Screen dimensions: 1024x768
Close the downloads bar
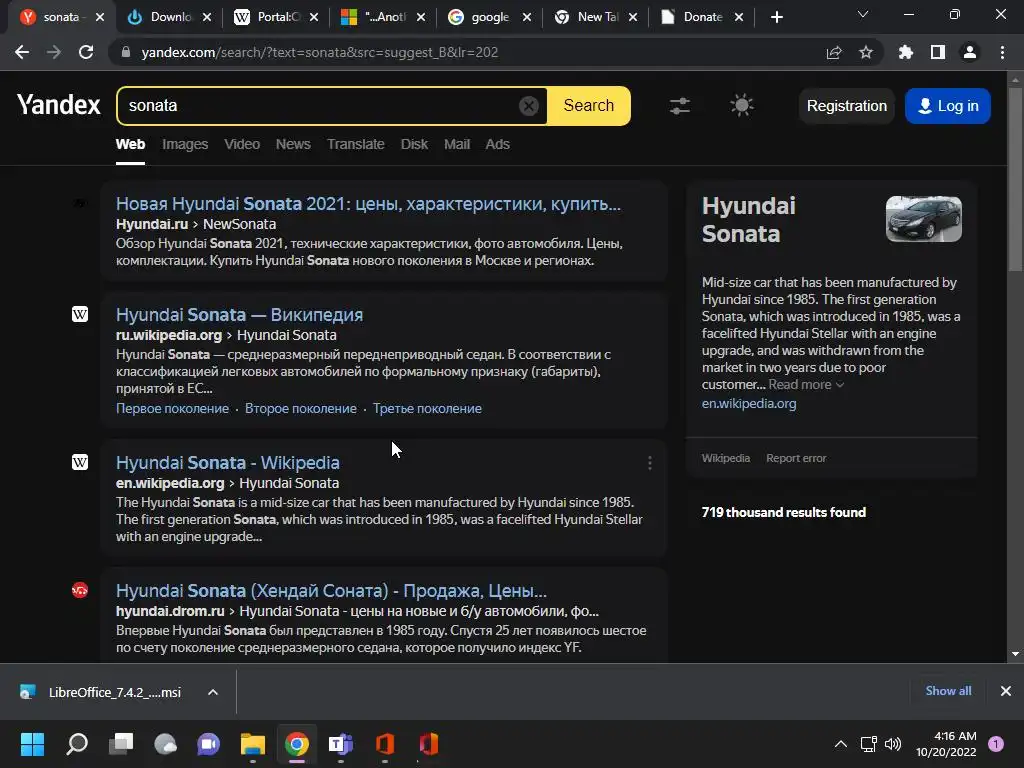[x=1006, y=691]
